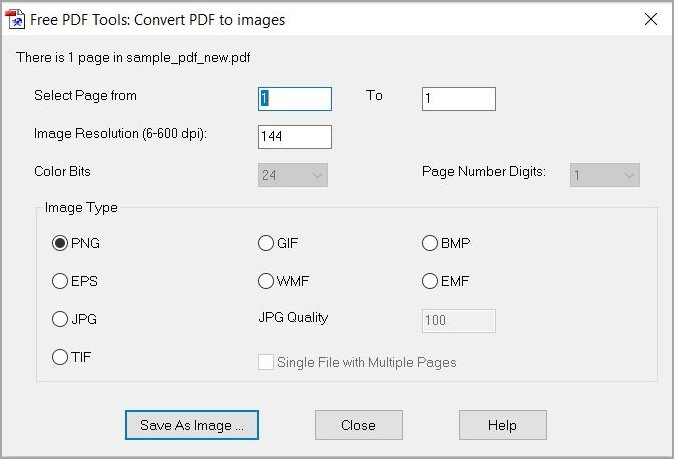Close the dialog with the X button
The image size is (674, 459).
coord(651,18)
